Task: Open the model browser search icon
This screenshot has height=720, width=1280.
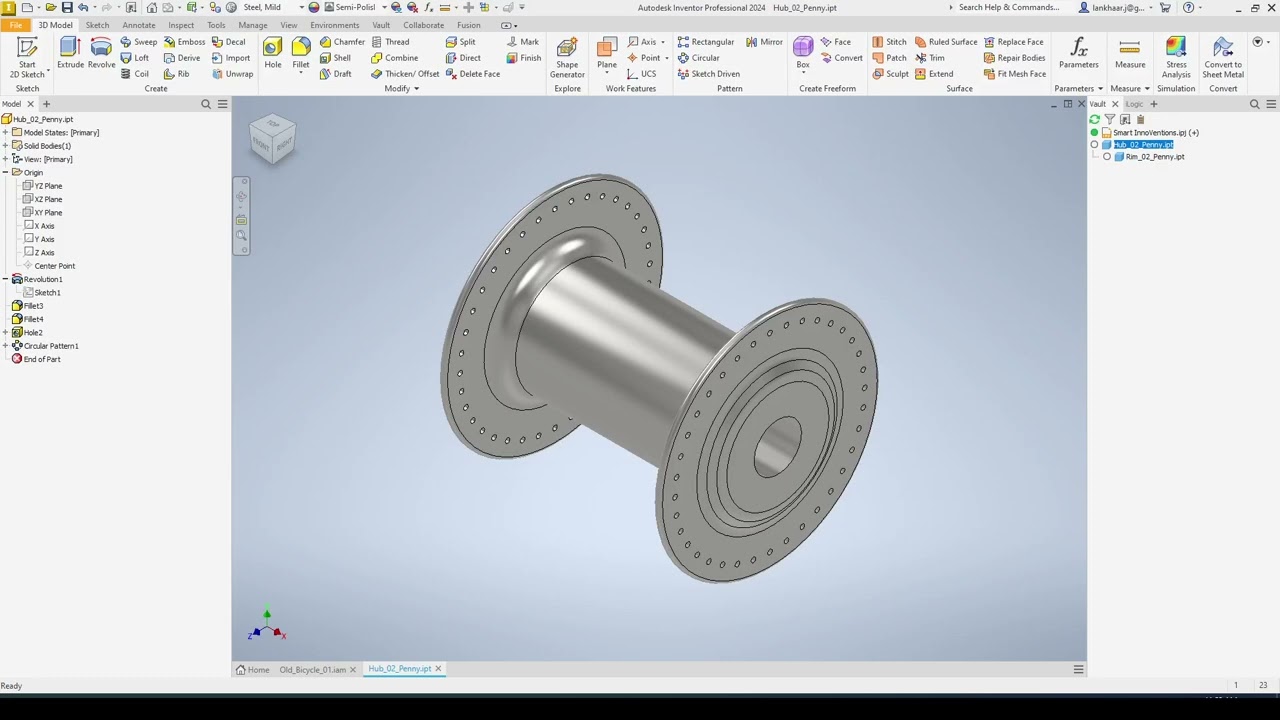Action: [x=206, y=104]
